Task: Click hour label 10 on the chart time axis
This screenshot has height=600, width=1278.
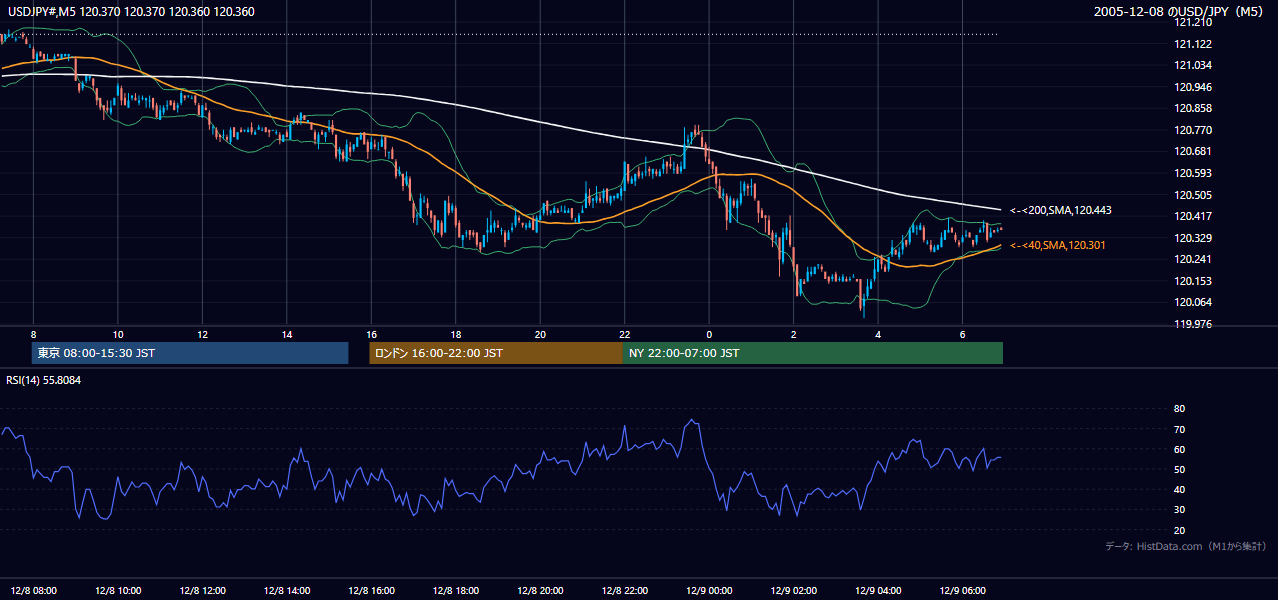Action: pyautogui.click(x=118, y=334)
